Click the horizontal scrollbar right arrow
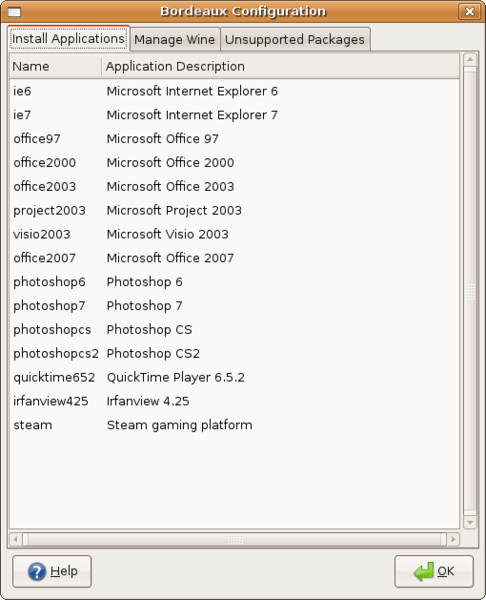Image resolution: width=486 pixels, height=600 pixels. tap(453, 540)
